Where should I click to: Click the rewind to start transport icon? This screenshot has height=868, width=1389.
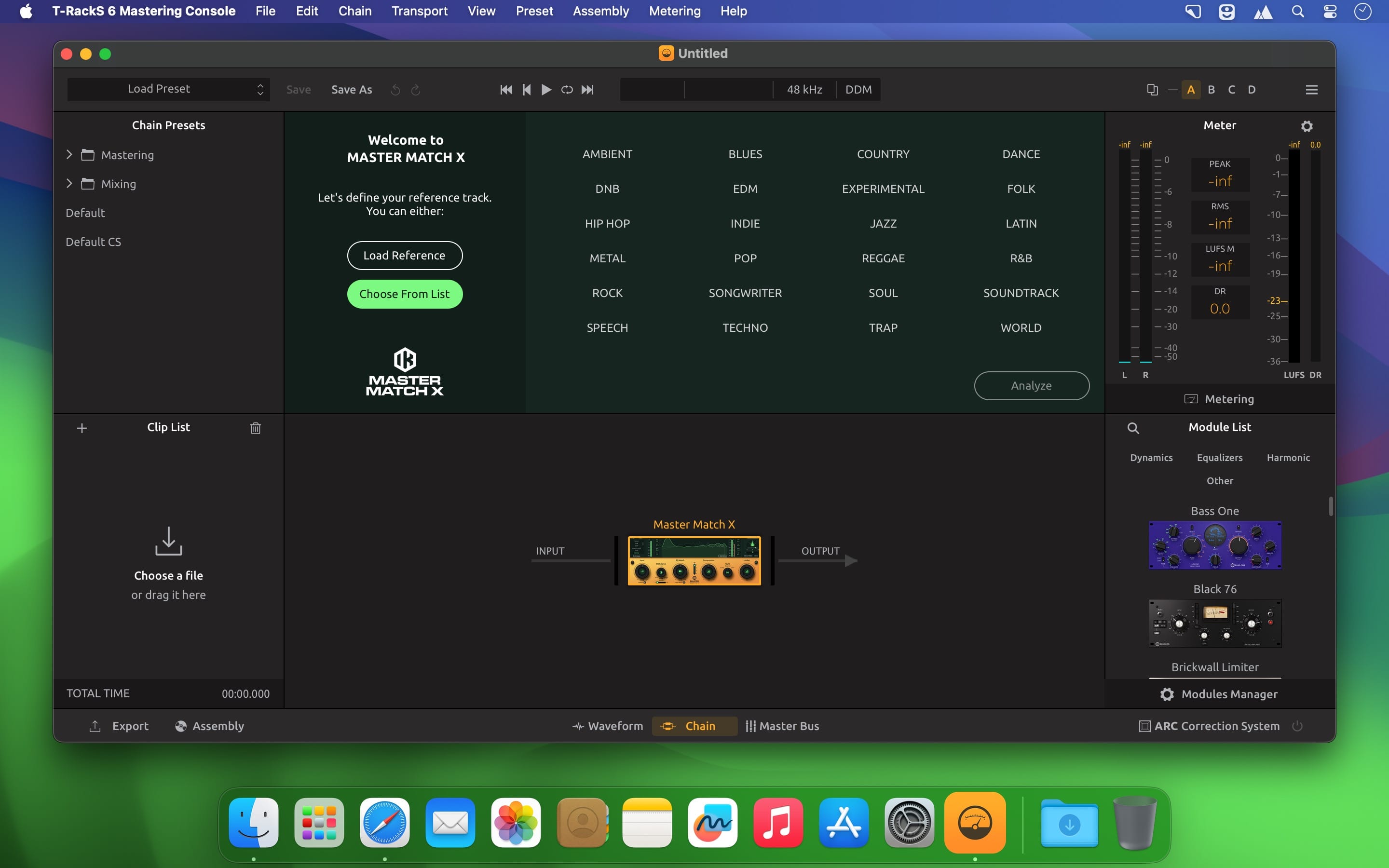click(x=505, y=90)
